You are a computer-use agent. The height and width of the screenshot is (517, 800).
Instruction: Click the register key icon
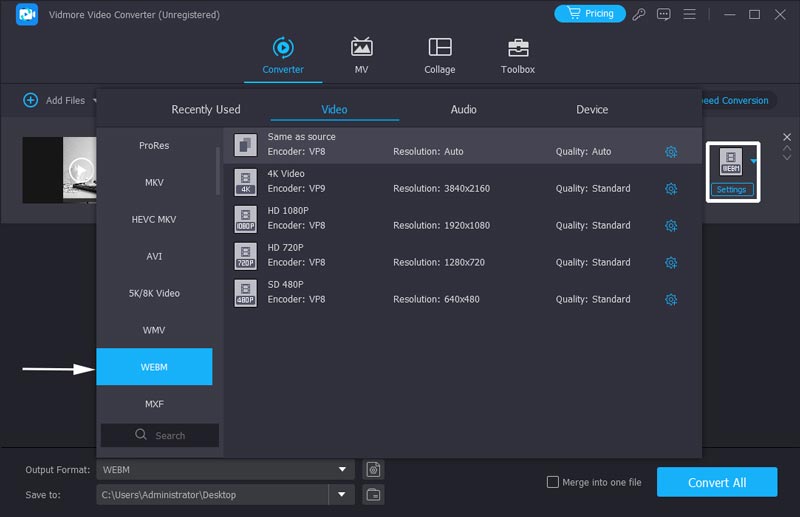click(639, 14)
